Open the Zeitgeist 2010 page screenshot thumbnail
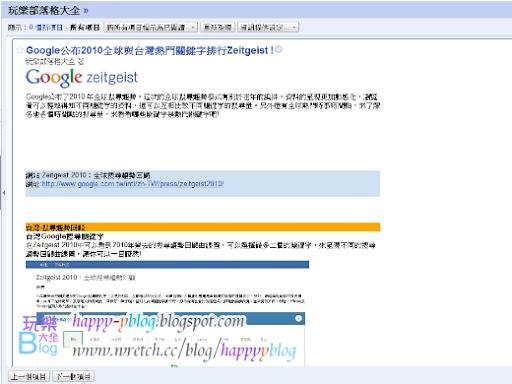 point(167,313)
